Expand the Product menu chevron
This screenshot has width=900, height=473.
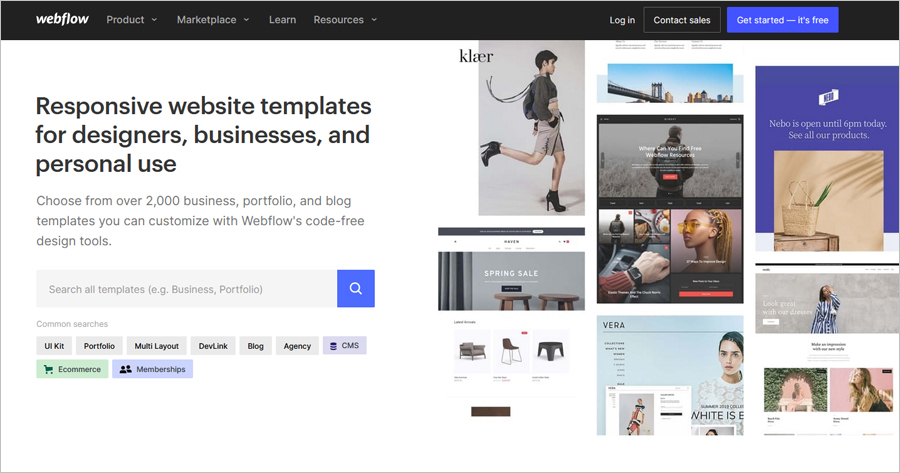point(154,20)
